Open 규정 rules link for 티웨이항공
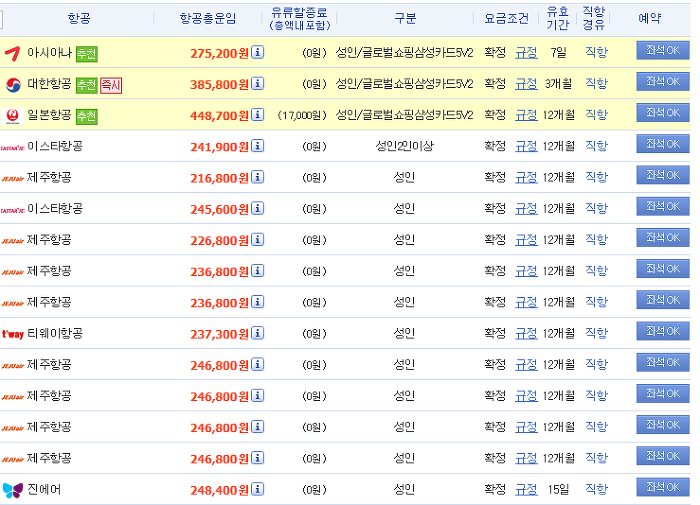The height and width of the screenshot is (505, 700). click(x=526, y=334)
